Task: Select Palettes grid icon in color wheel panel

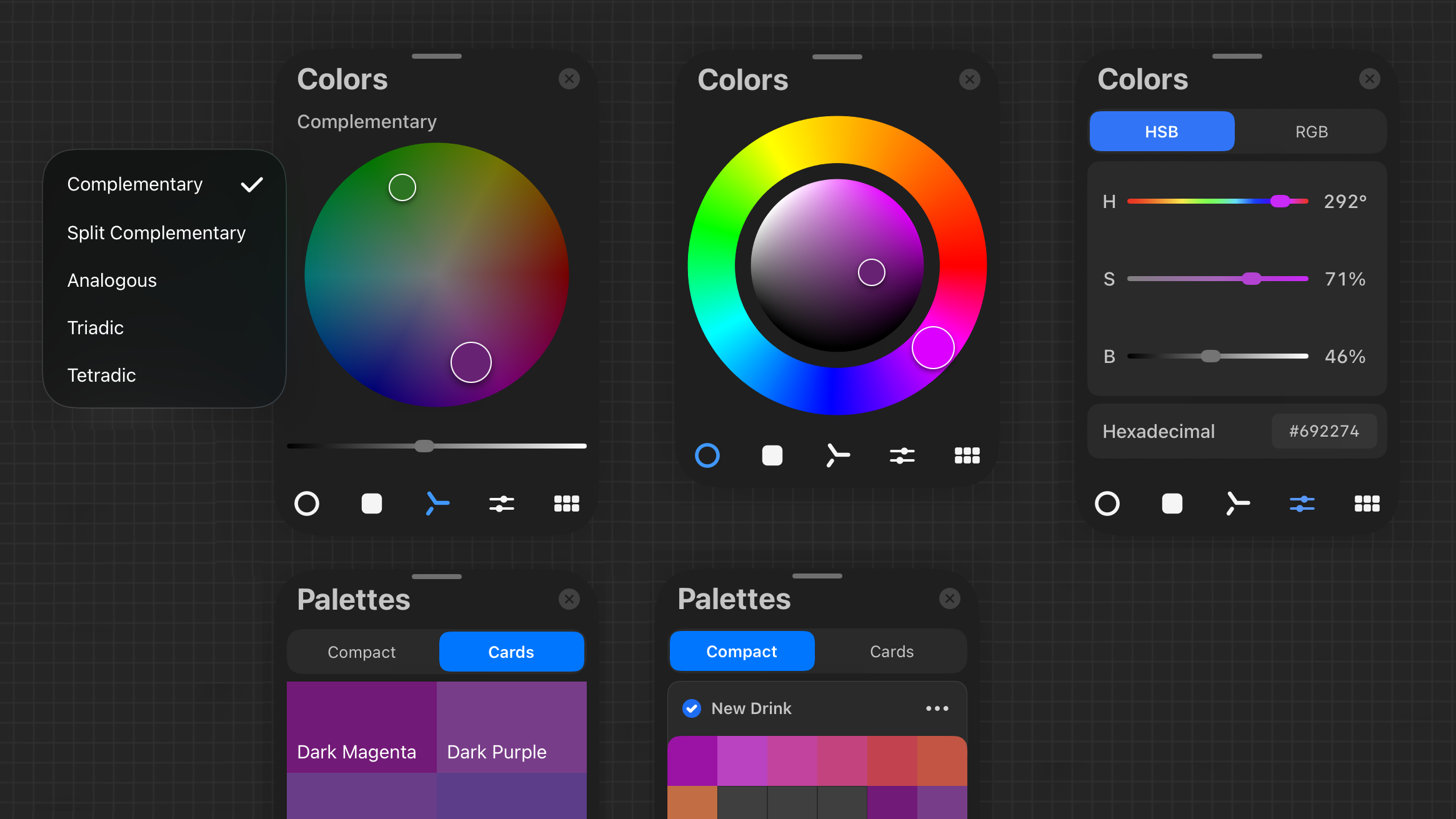Action: pos(967,455)
